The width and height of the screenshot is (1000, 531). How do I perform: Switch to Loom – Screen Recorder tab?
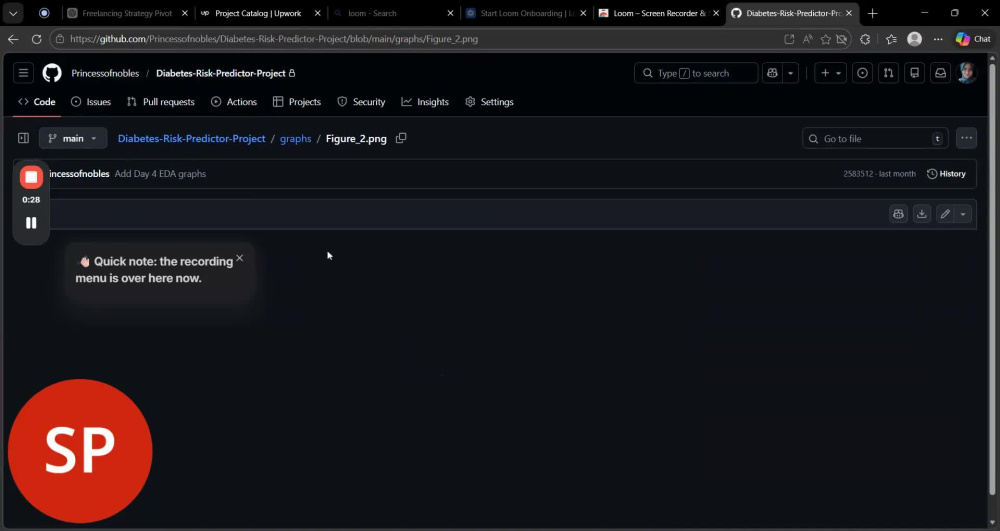click(657, 13)
